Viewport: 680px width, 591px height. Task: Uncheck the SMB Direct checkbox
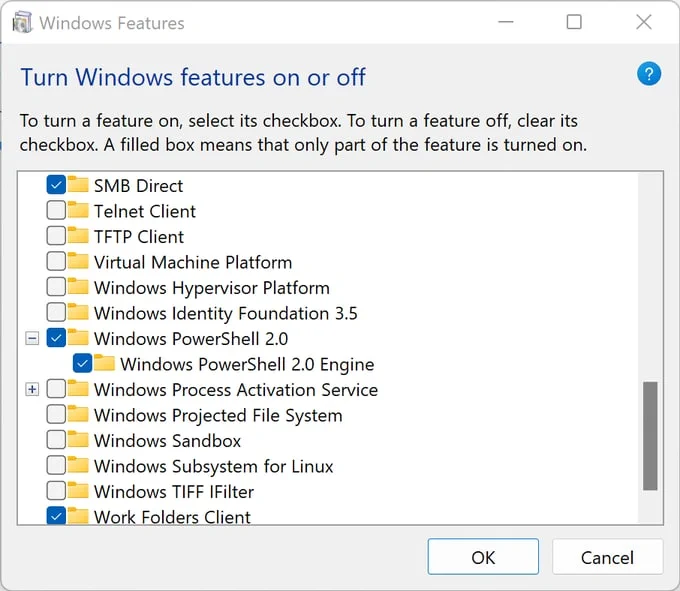[56, 185]
